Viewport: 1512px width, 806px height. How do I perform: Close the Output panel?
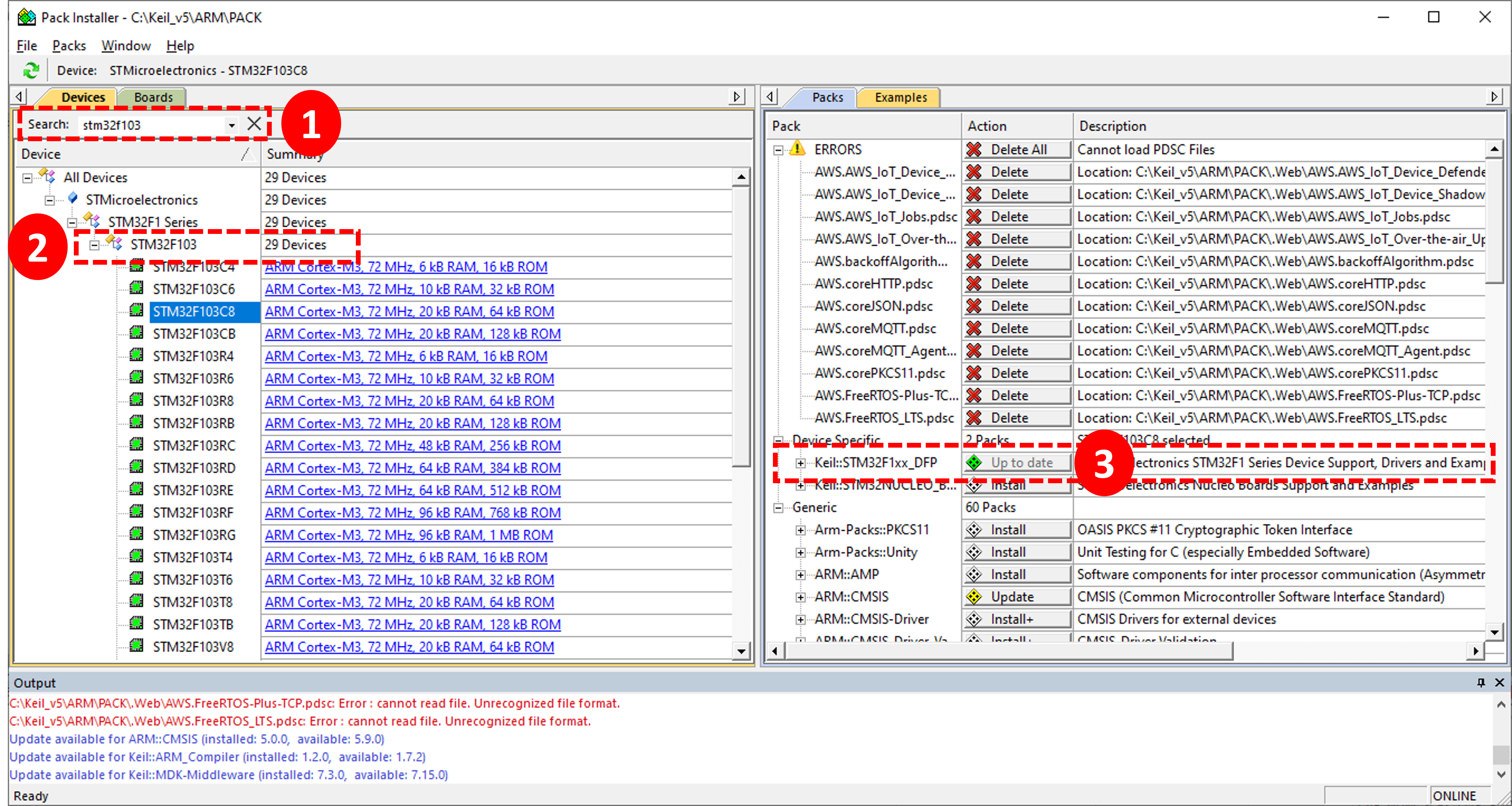[x=1500, y=682]
